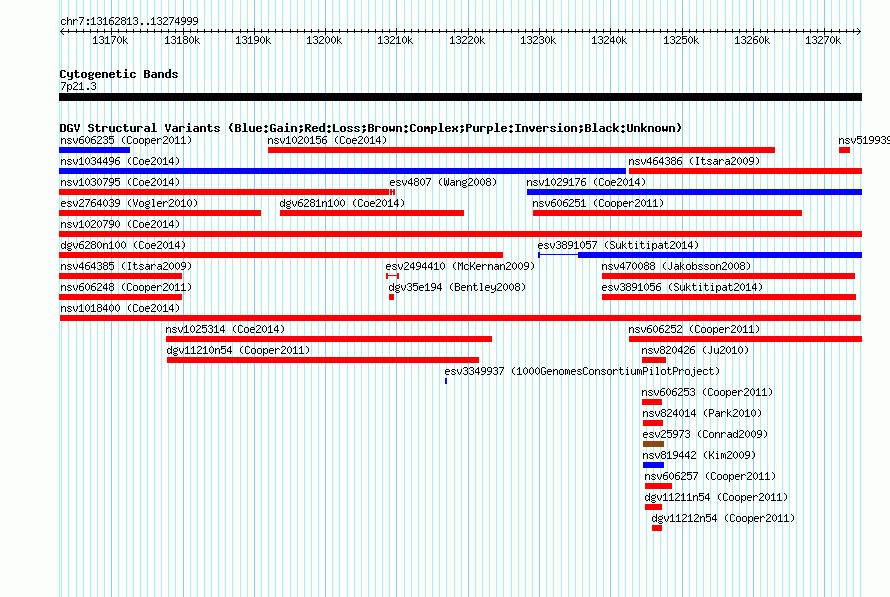Click nsv824014 (Park2010) label
Viewport: 890px width, 597px height.
[702, 413]
